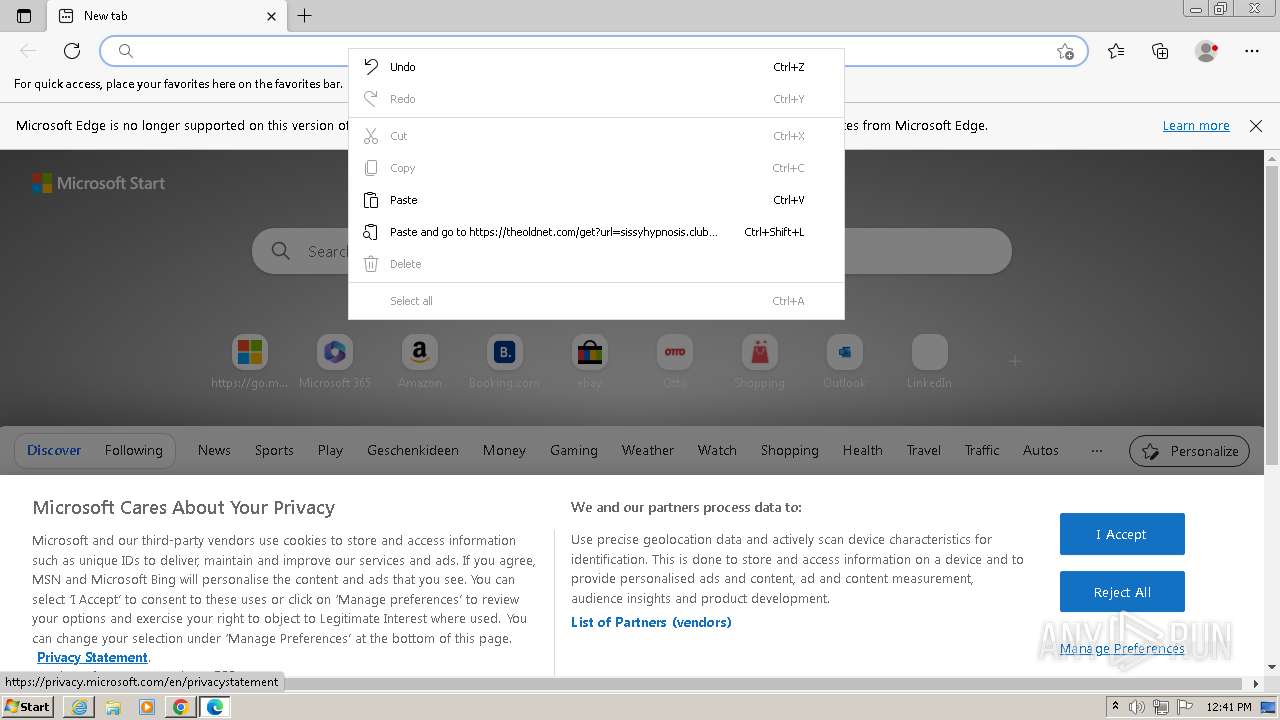Open the Traffic feed category
The image size is (1280, 720).
(982, 451)
